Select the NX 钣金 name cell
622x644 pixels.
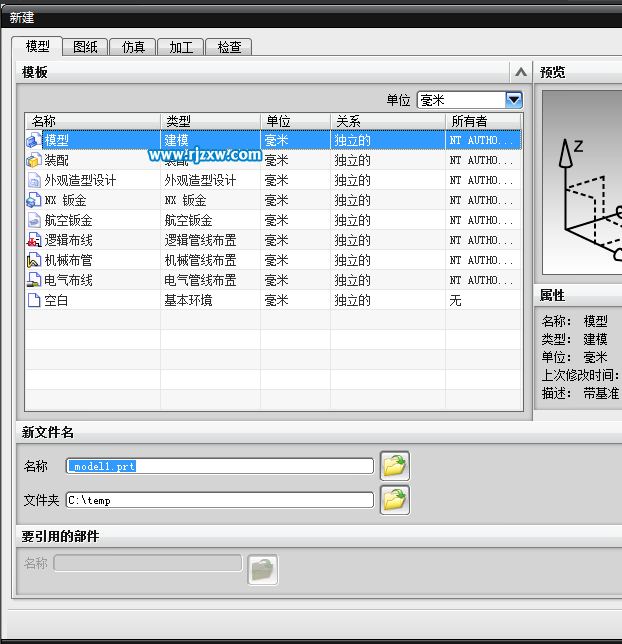pyautogui.click(x=66, y=200)
